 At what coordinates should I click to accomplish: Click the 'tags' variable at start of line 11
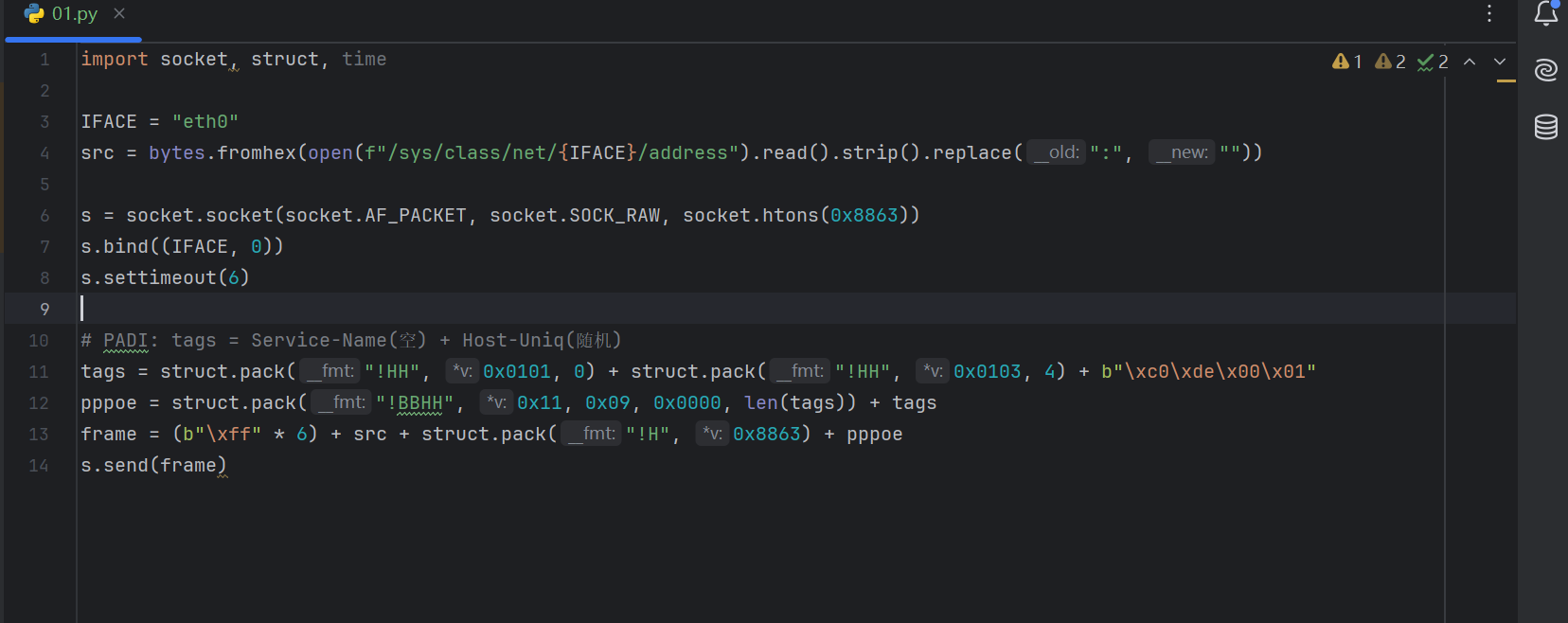point(103,371)
